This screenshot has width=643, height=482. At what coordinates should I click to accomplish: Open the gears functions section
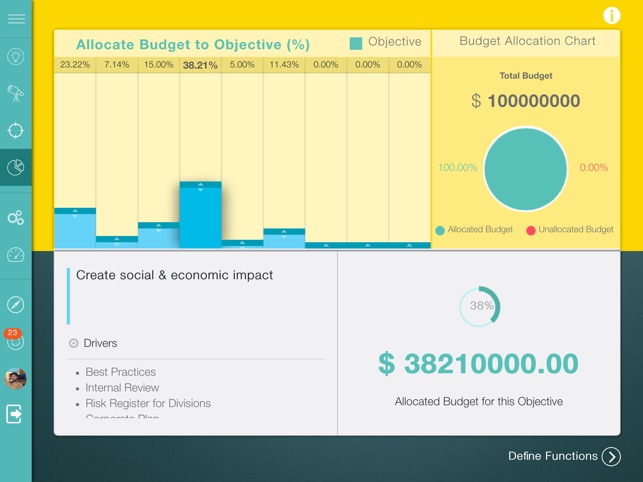pos(16,217)
